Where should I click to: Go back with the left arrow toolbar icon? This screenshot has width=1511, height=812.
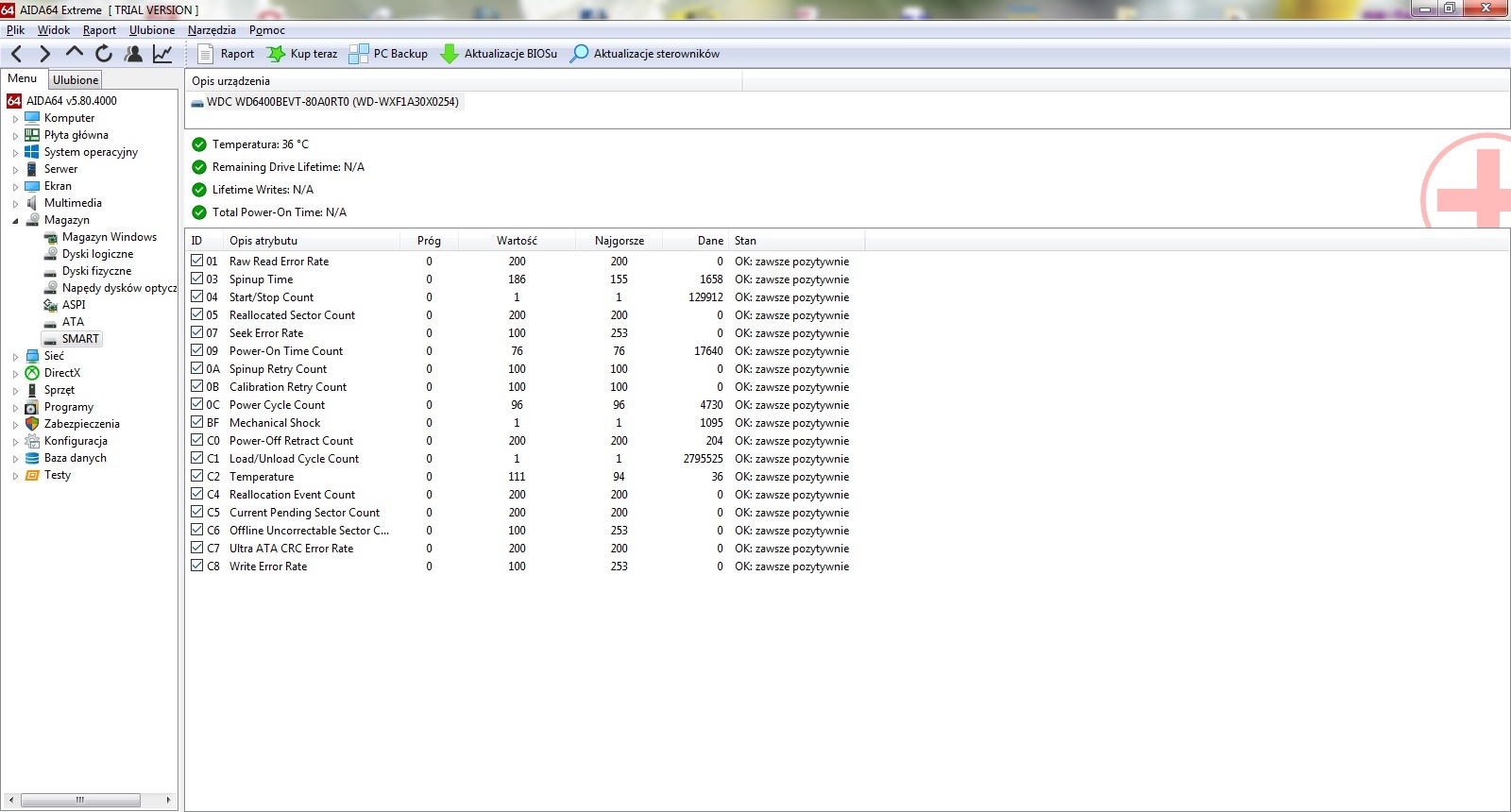pyautogui.click(x=17, y=54)
